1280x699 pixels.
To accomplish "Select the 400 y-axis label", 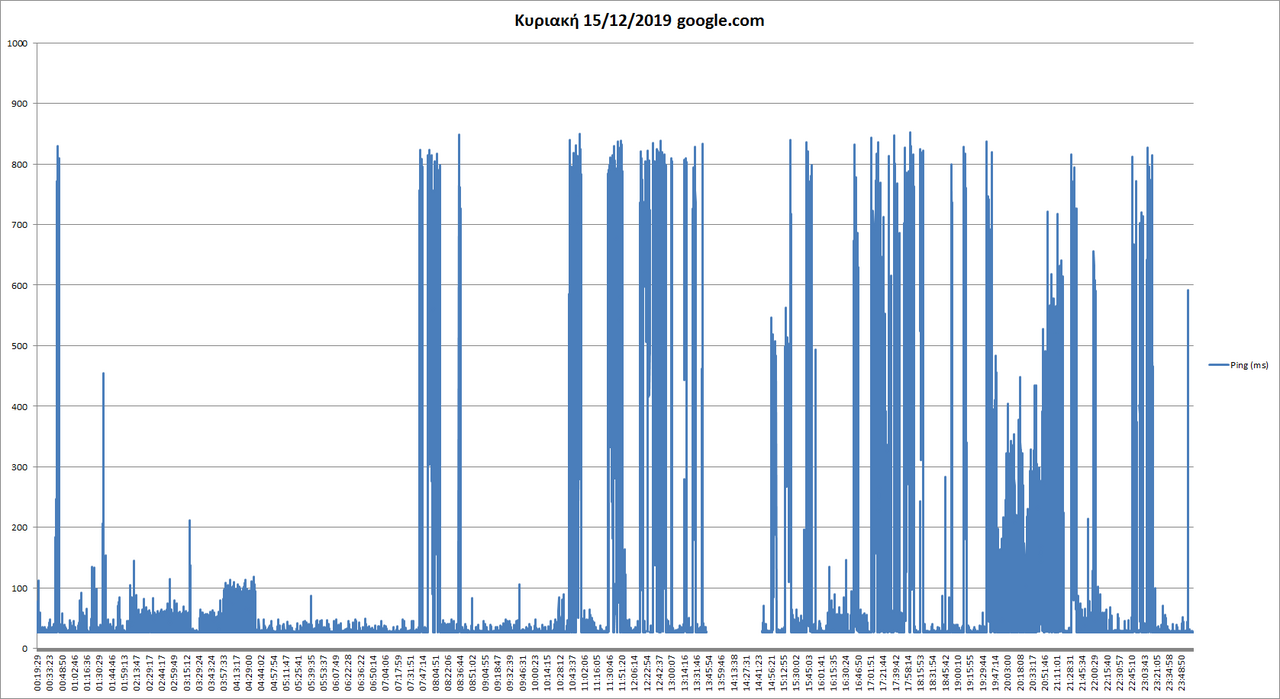I will (20, 406).
